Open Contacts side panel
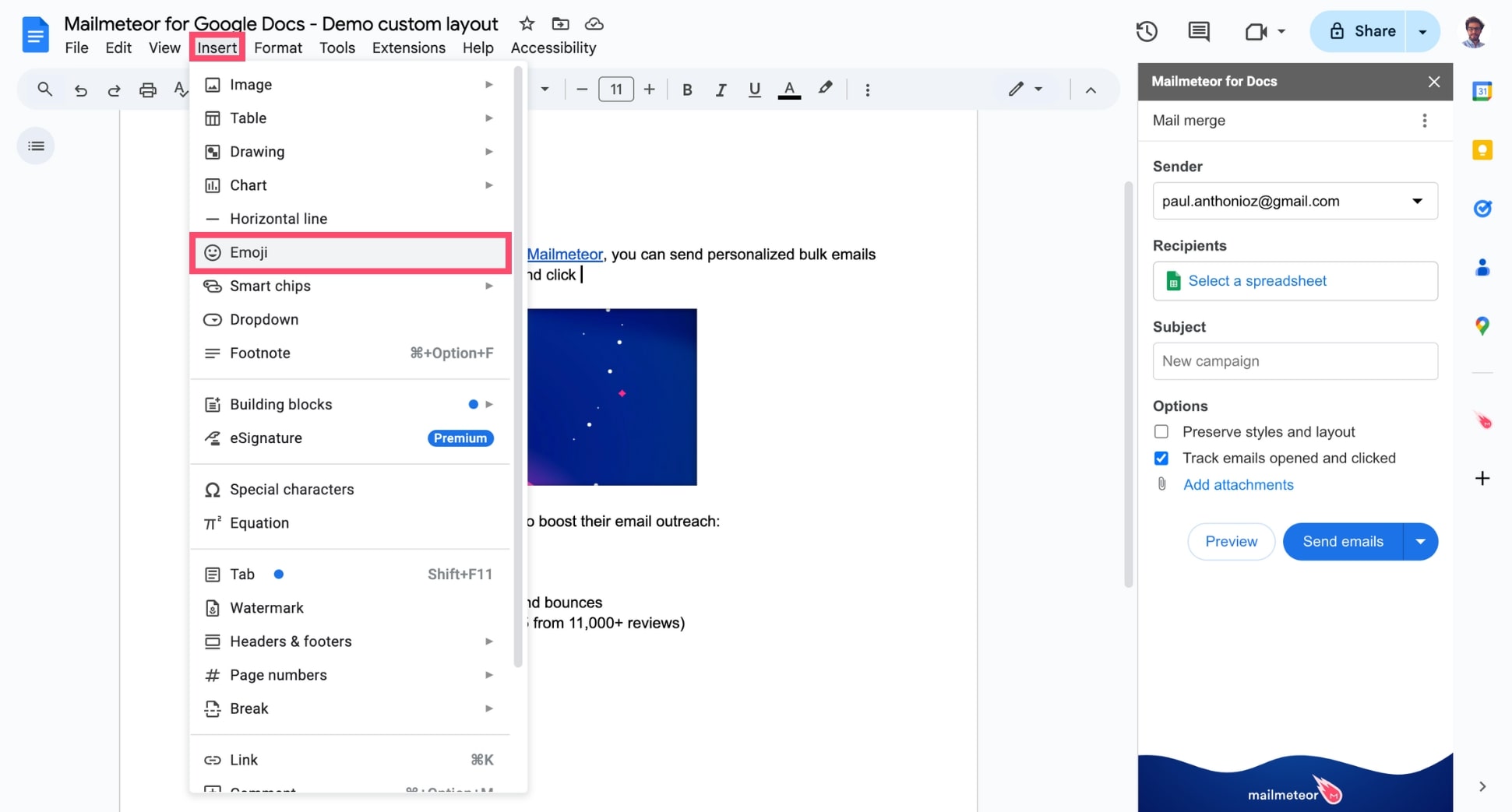The image size is (1512, 812). pyautogui.click(x=1482, y=267)
